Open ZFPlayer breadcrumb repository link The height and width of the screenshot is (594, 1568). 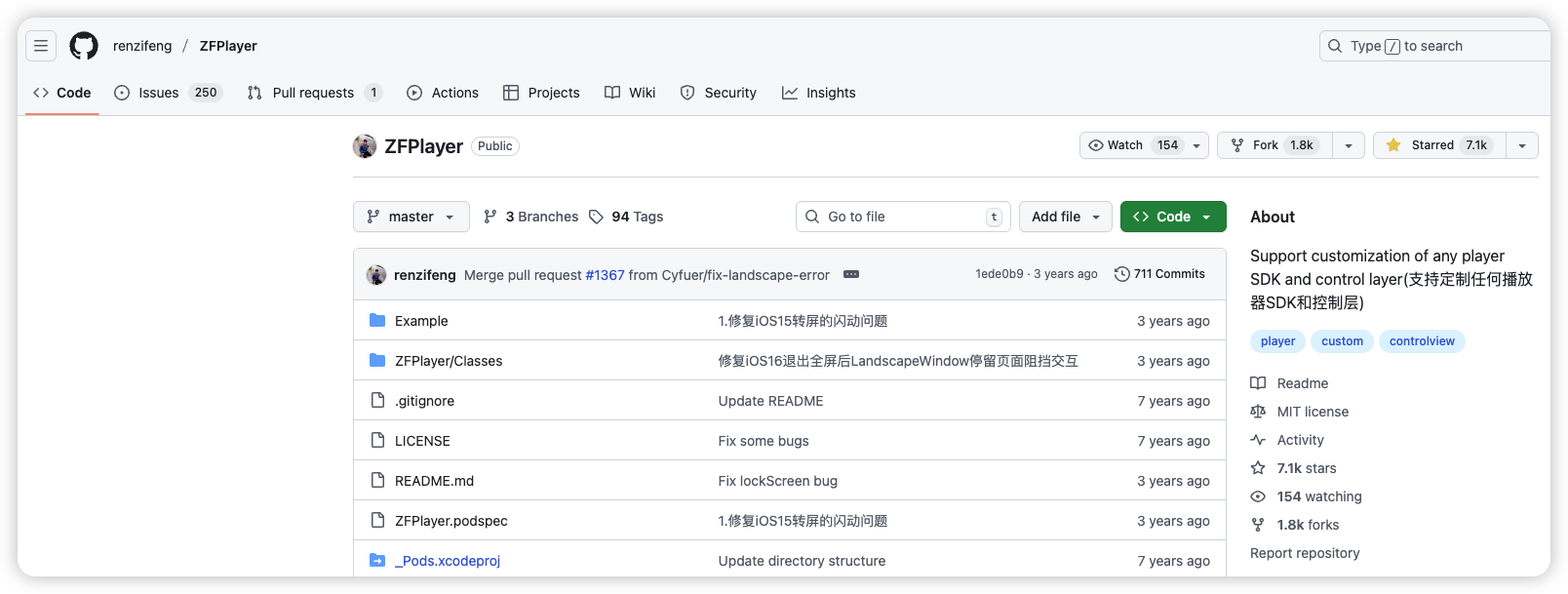(x=228, y=46)
